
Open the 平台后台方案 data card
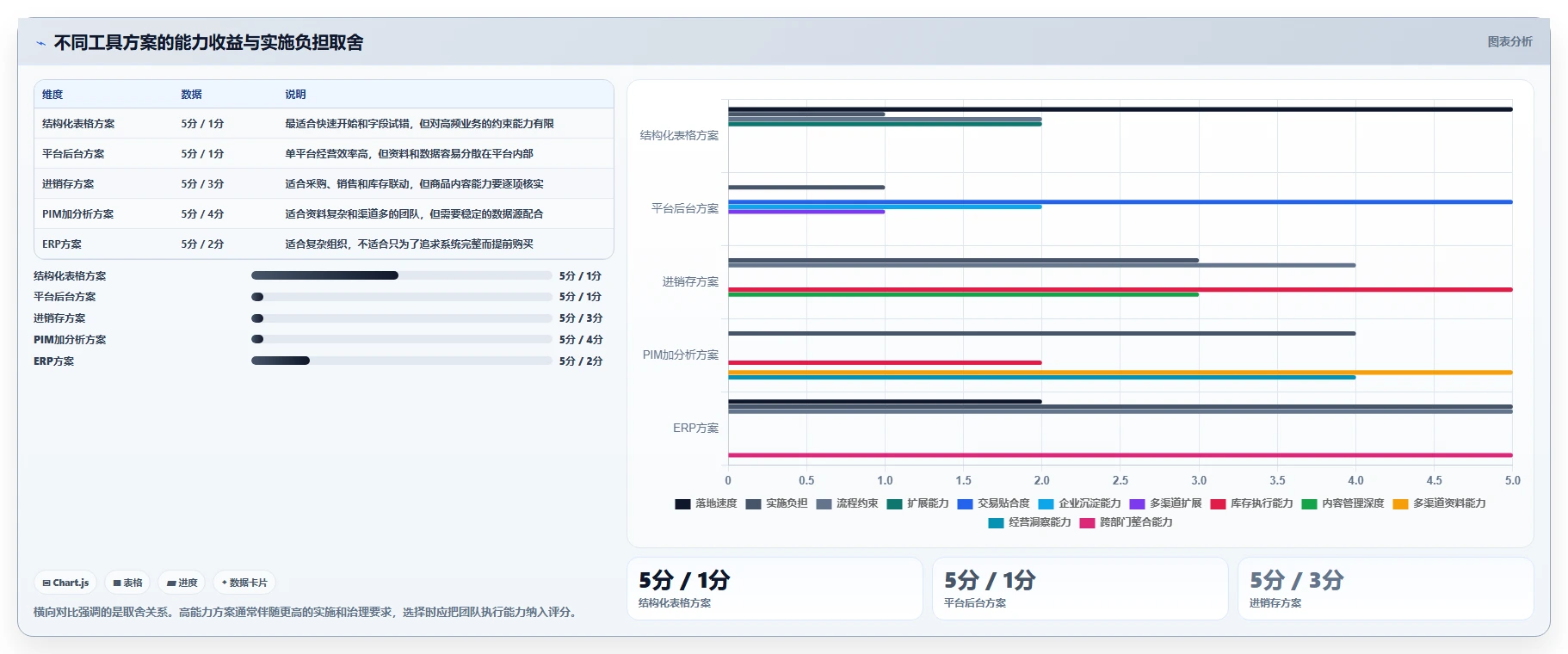click(1080, 589)
